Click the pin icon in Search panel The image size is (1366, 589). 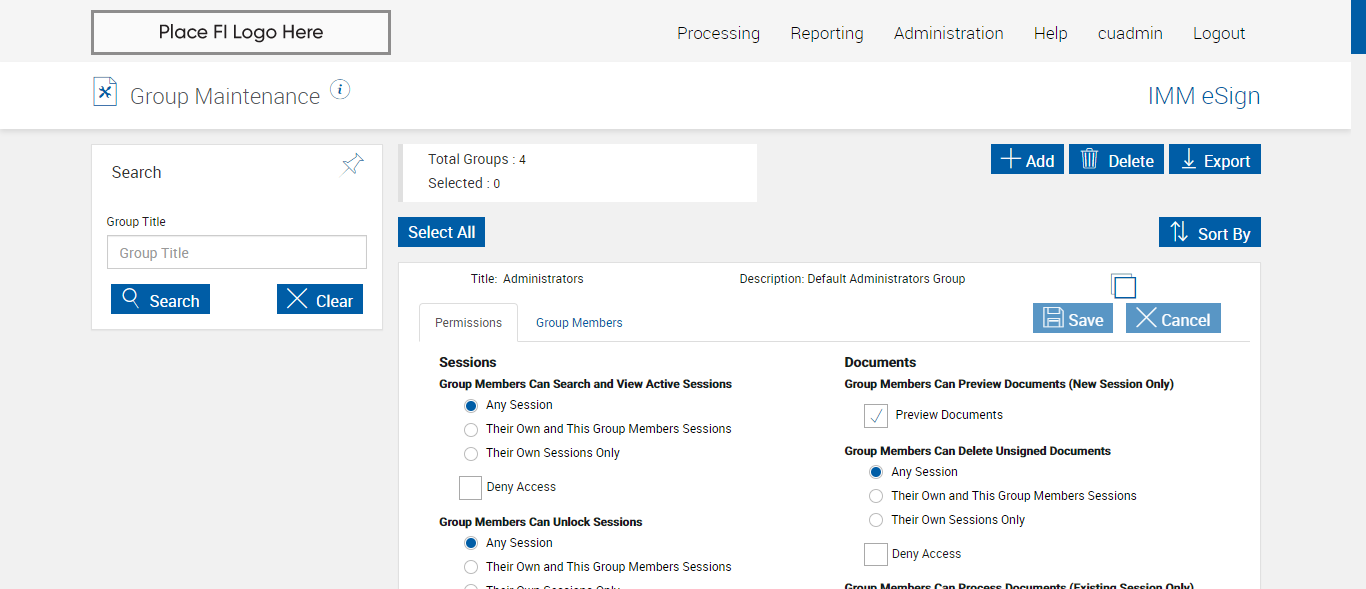click(x=352, y=165)
